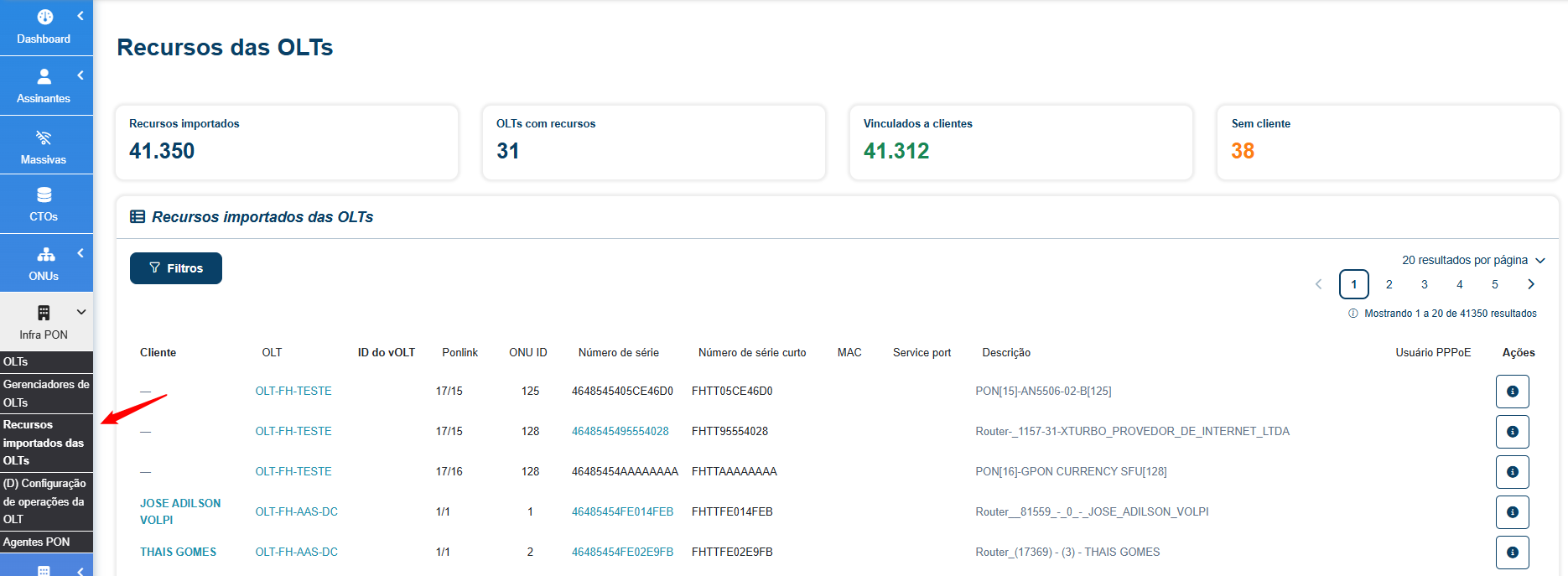Open the OLTs sidebar menu item

(x=46, y=362)
